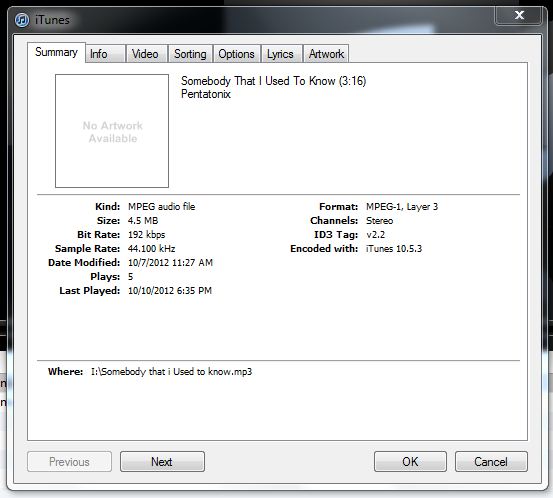Viewport: 553px width, 498px height.
Task: Click the Bit Rate value 192 kbps
Action: (146, 235)
